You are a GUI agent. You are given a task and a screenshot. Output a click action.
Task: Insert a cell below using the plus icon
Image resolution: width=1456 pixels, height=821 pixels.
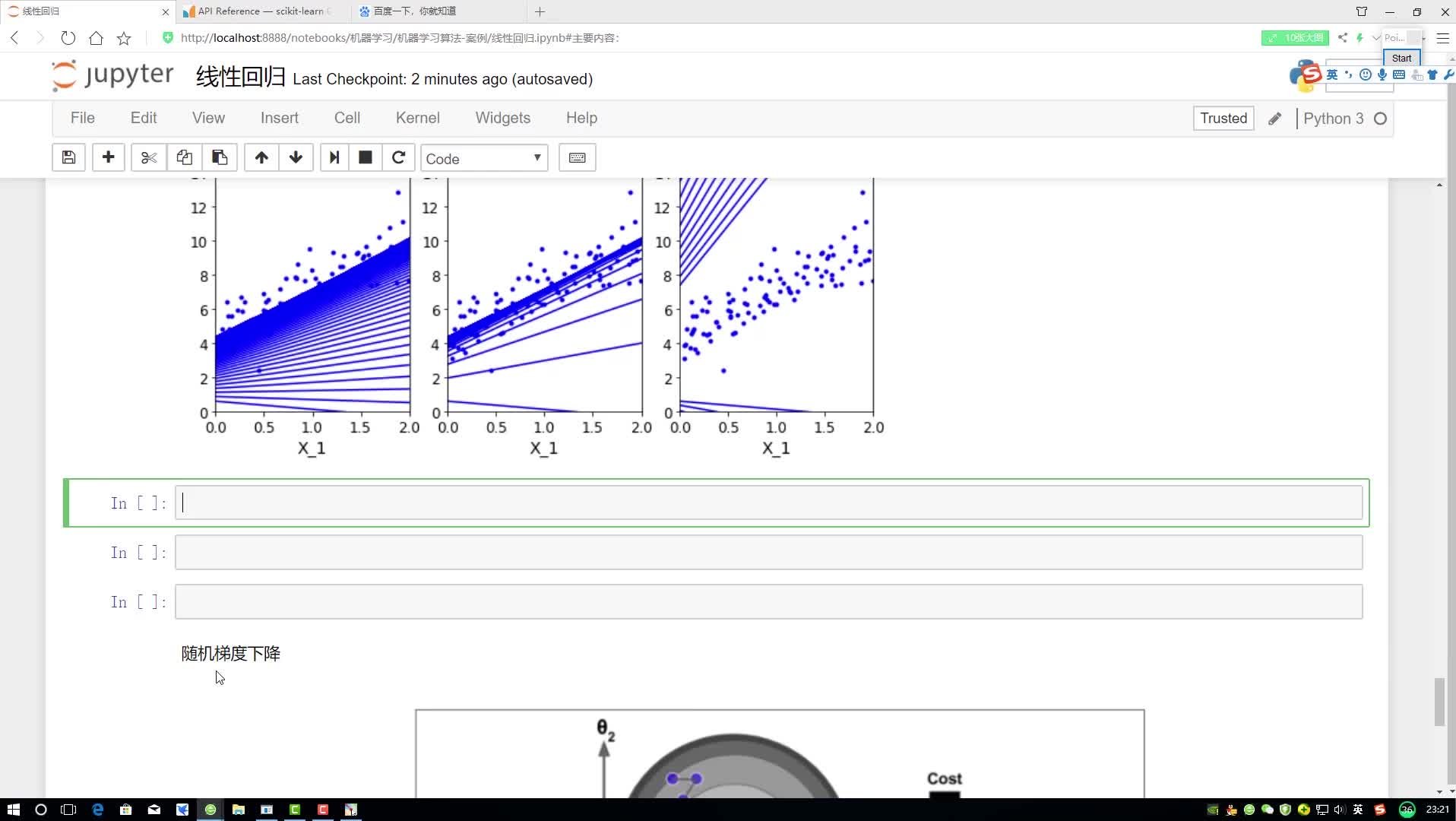[108, 157]
